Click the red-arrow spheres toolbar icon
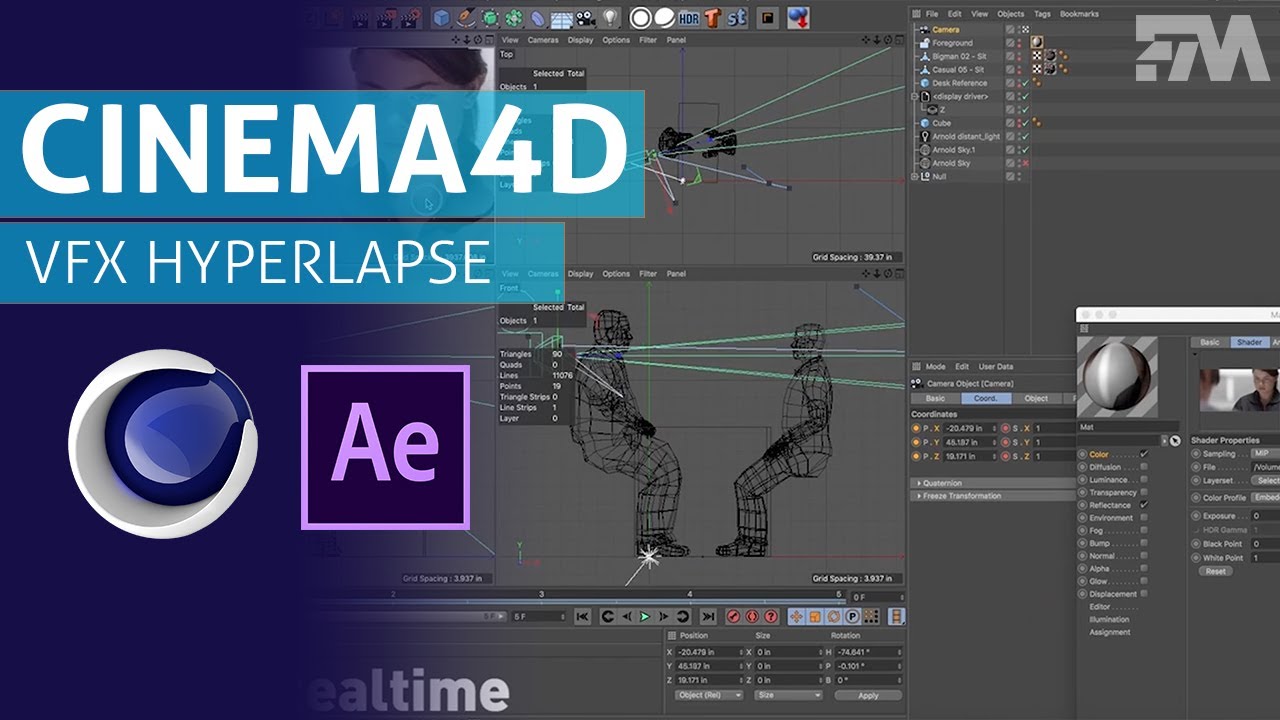Screen dimensions: 1280x720 click(798, 17)
